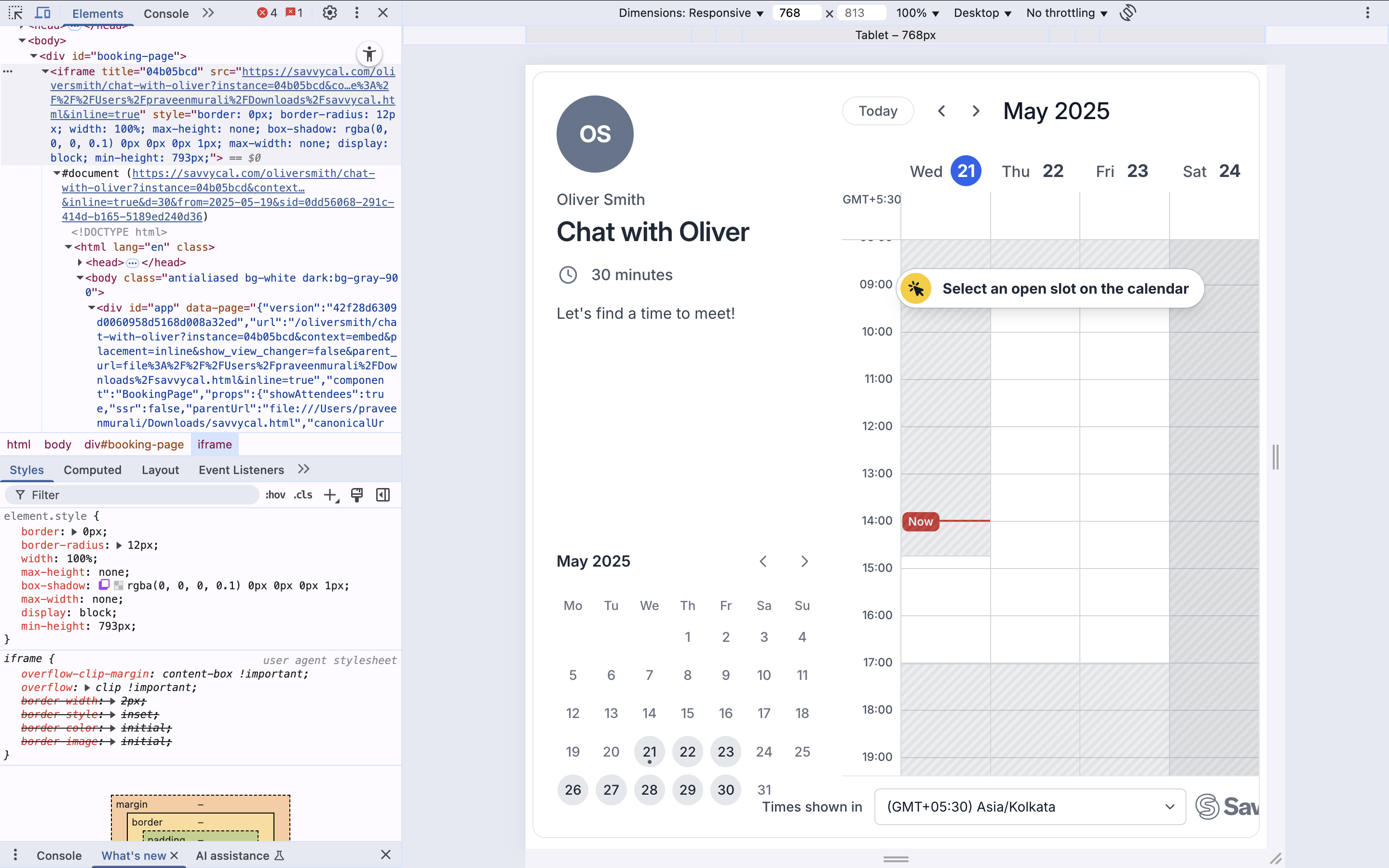Toggle the computed styles sidebar icon
This screenshot has width=1389, height=868.
pyautogui.click(x=383, y=495)
